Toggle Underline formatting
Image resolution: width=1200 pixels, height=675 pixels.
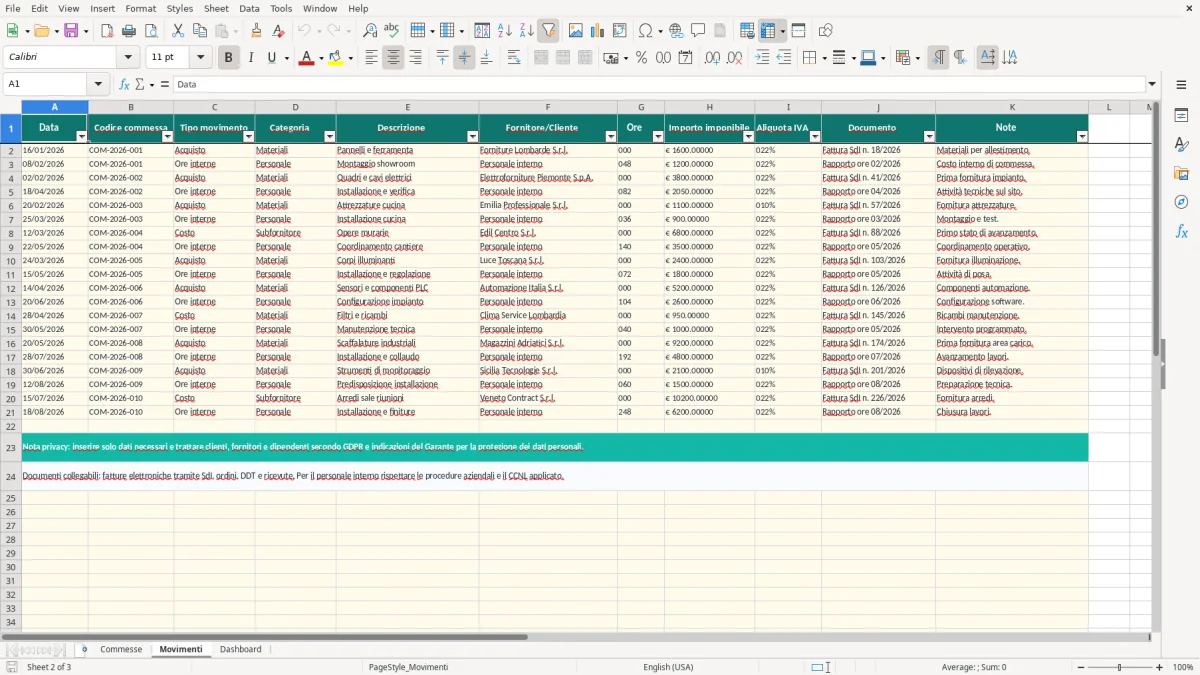272,58
